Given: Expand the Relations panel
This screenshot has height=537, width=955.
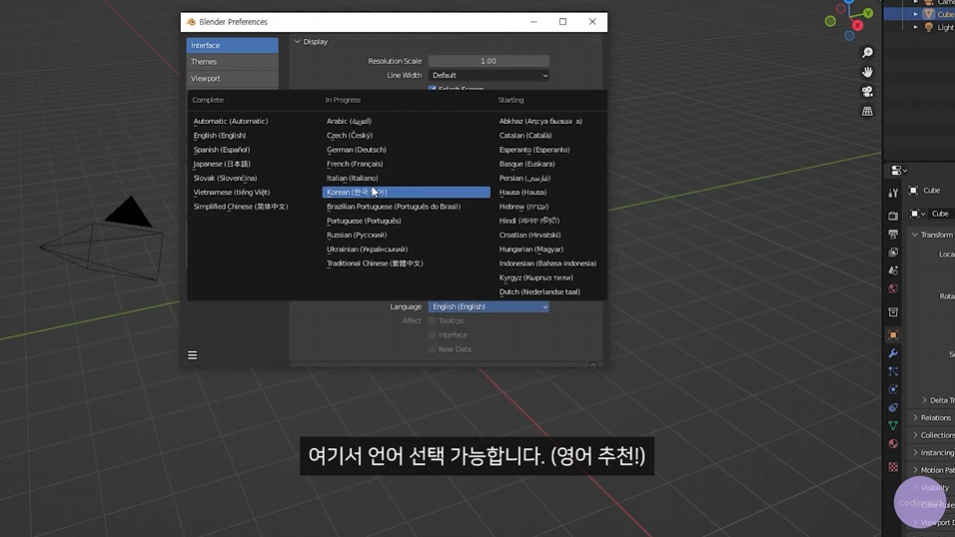Looking at the screenshot, I should 915,418.
